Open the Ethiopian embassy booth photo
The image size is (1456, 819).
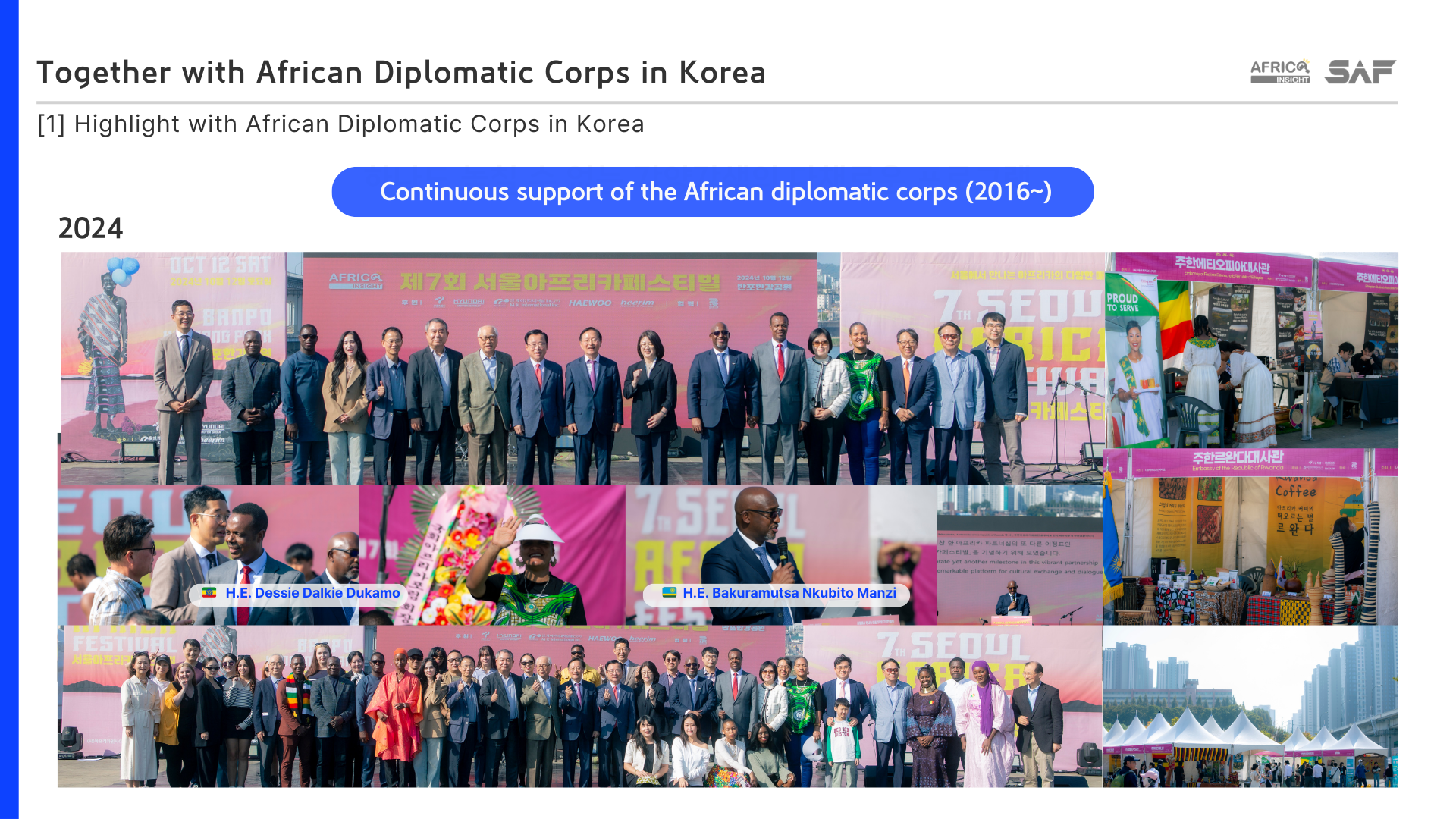tap(1251, 350)
